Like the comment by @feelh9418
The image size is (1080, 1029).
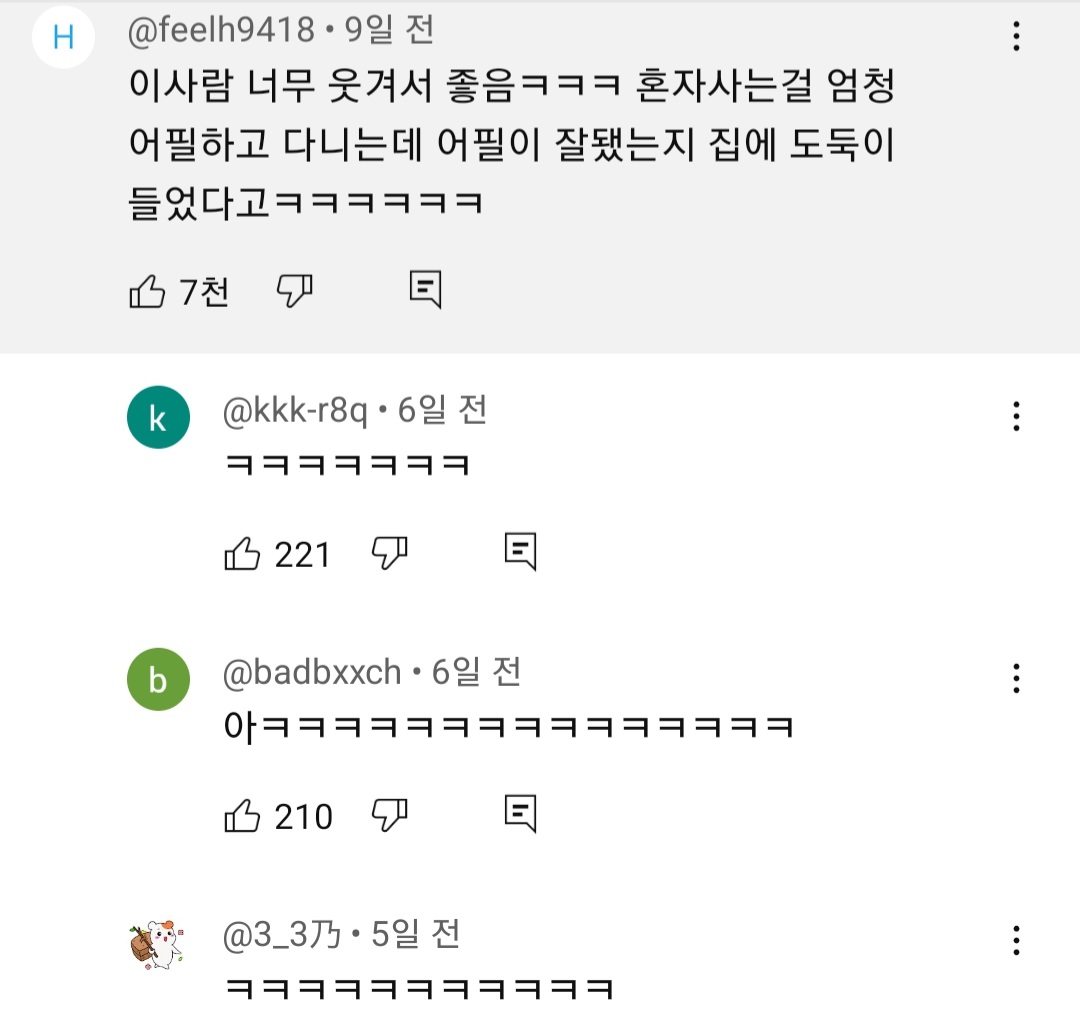pyautogui.click(x=148, y=291)
